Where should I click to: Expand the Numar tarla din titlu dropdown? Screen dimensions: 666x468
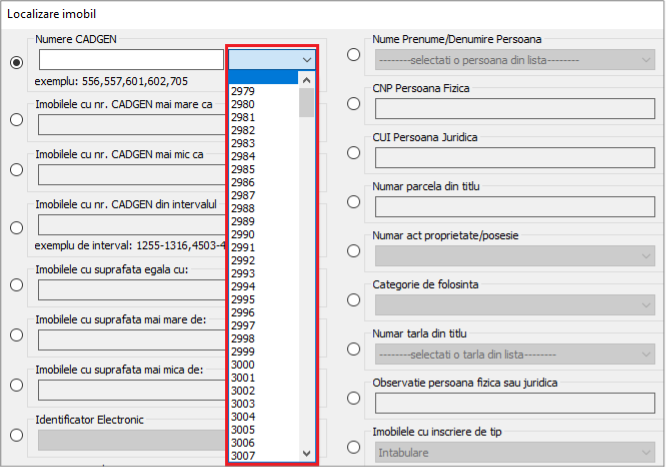click(645, 354)
